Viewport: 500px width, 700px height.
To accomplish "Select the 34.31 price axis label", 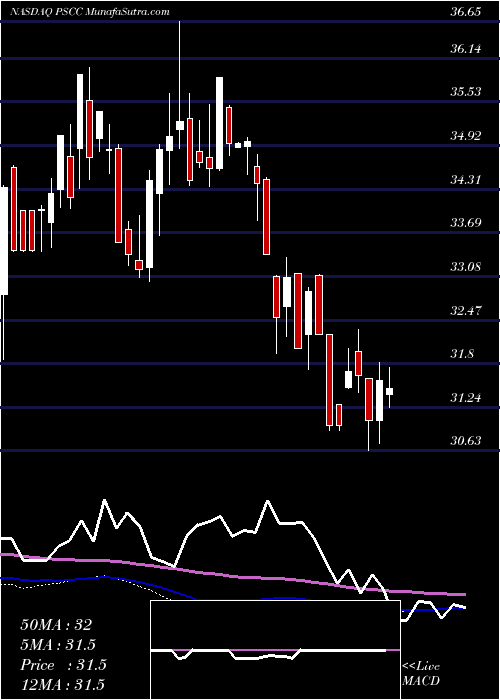I will coord(465,180).
